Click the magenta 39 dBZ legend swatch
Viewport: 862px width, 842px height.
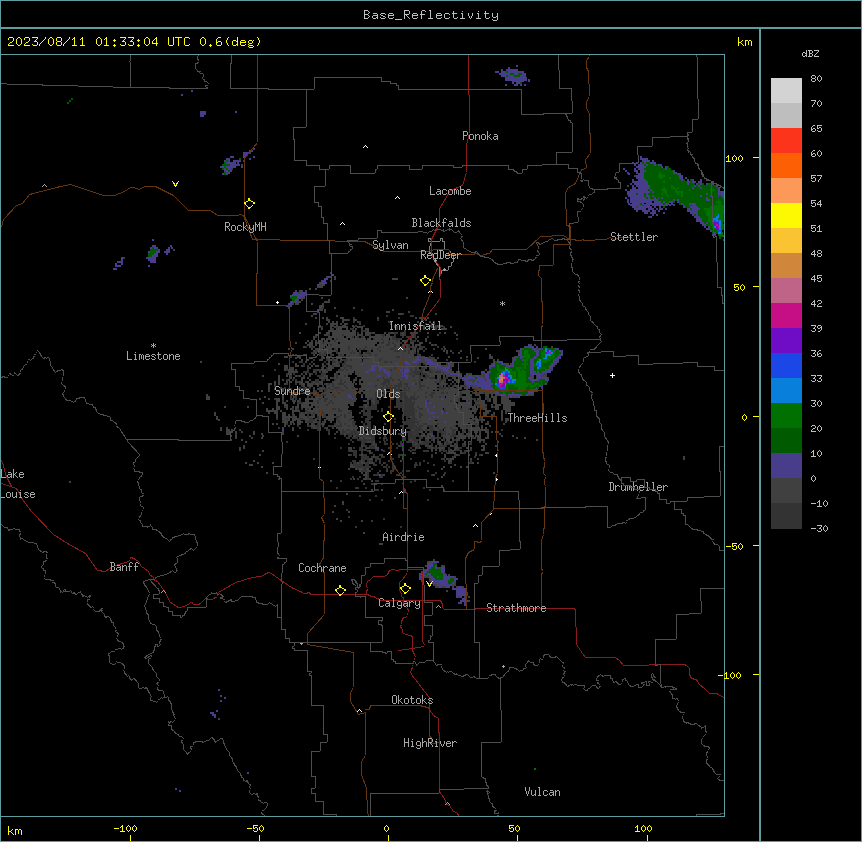coord(786,315)
